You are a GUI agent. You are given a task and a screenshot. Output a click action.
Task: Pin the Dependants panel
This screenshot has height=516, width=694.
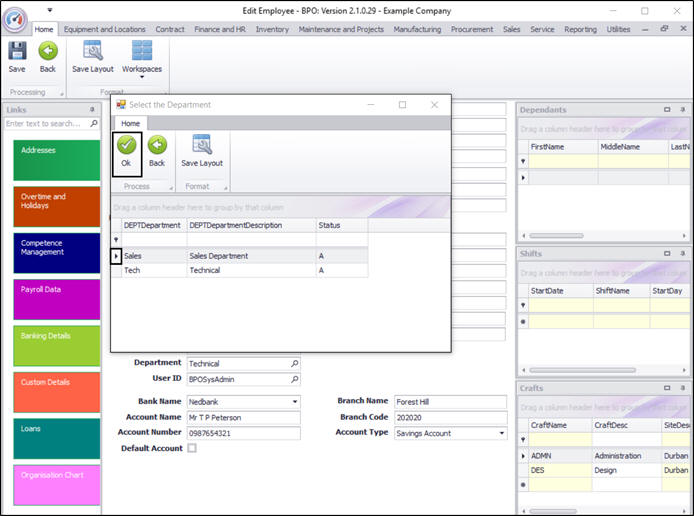pyautogui.click(x=682, y=109)
